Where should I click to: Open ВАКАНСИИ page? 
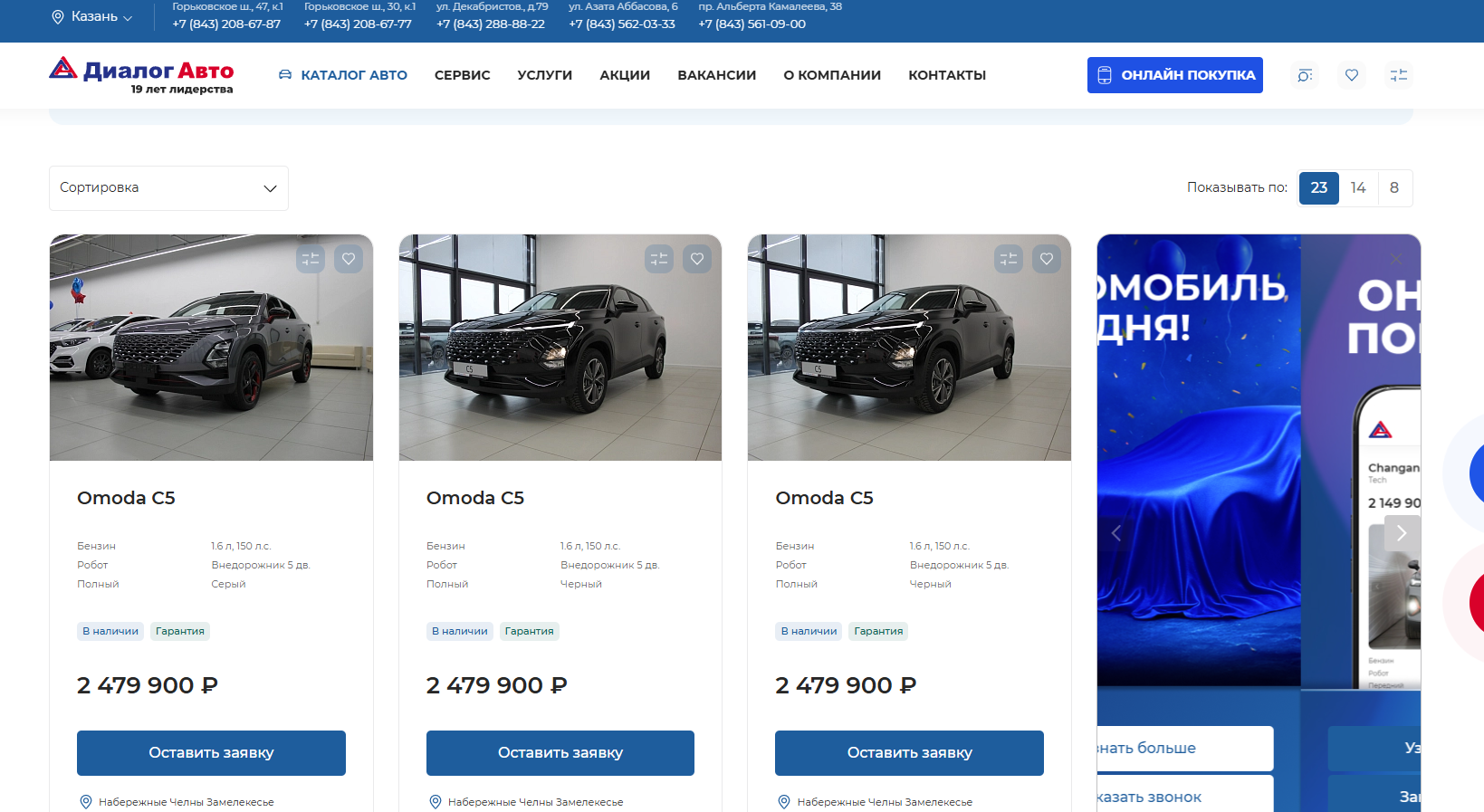point(717,75)
